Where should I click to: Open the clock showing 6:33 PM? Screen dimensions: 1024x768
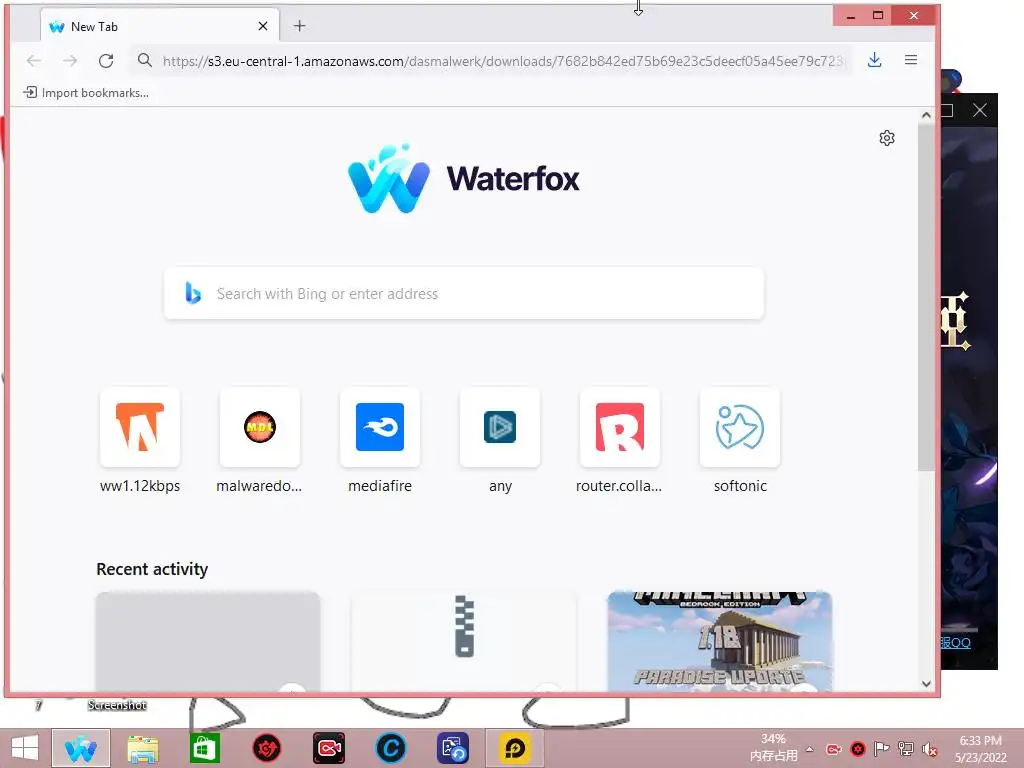(980, 749)
